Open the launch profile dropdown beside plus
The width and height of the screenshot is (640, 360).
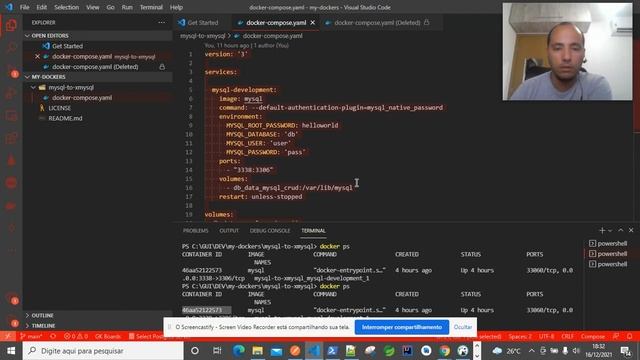tap(610, 231)
